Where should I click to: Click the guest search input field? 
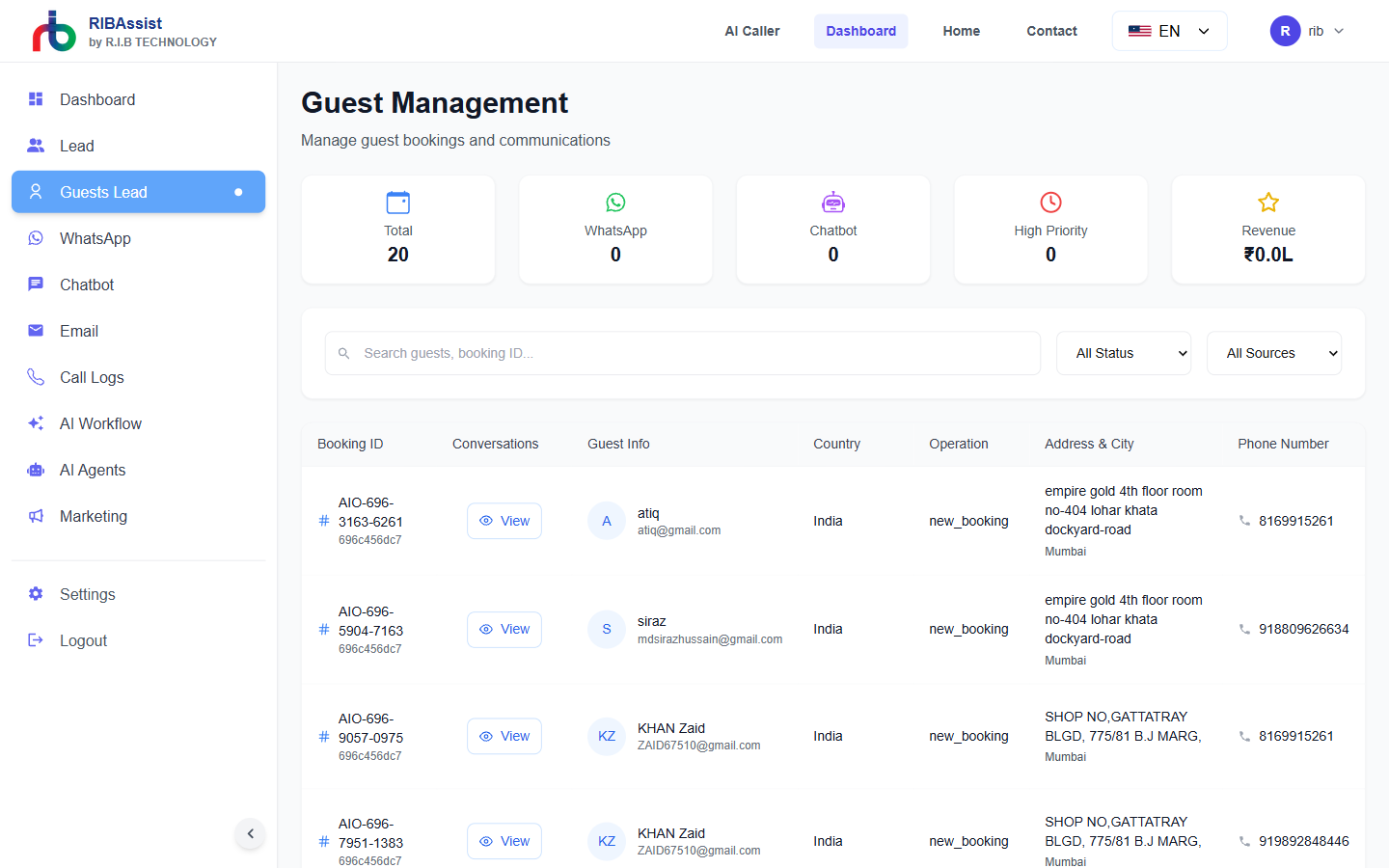click(683, 353)
